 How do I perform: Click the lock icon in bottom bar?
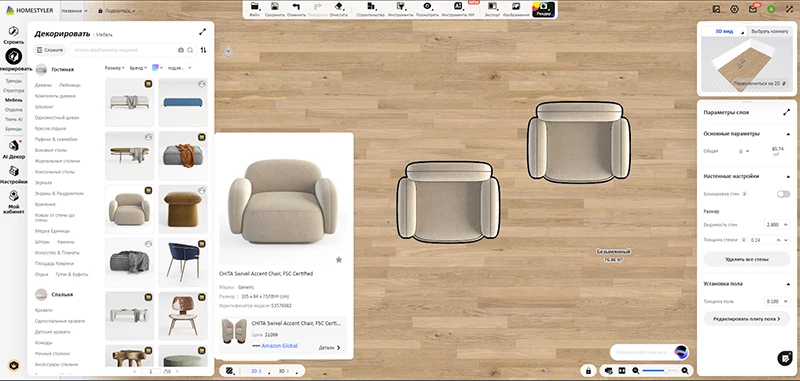(588, 370)
